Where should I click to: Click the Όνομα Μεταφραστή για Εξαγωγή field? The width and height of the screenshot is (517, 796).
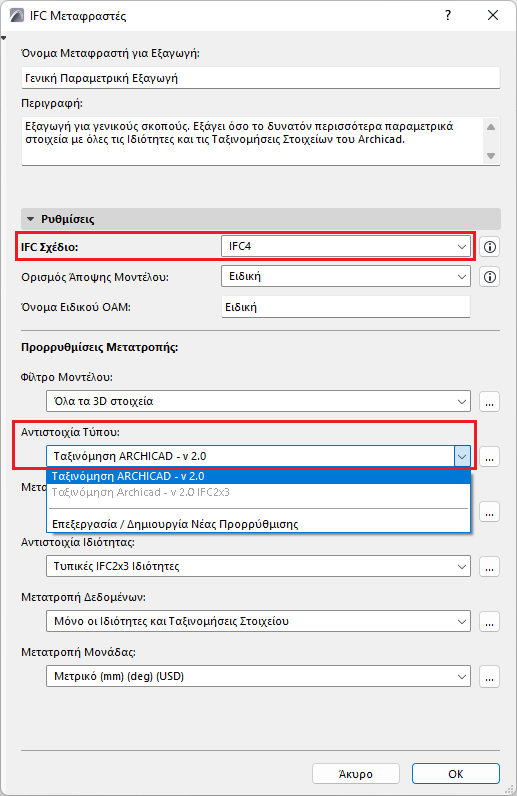tap(261, 78)
